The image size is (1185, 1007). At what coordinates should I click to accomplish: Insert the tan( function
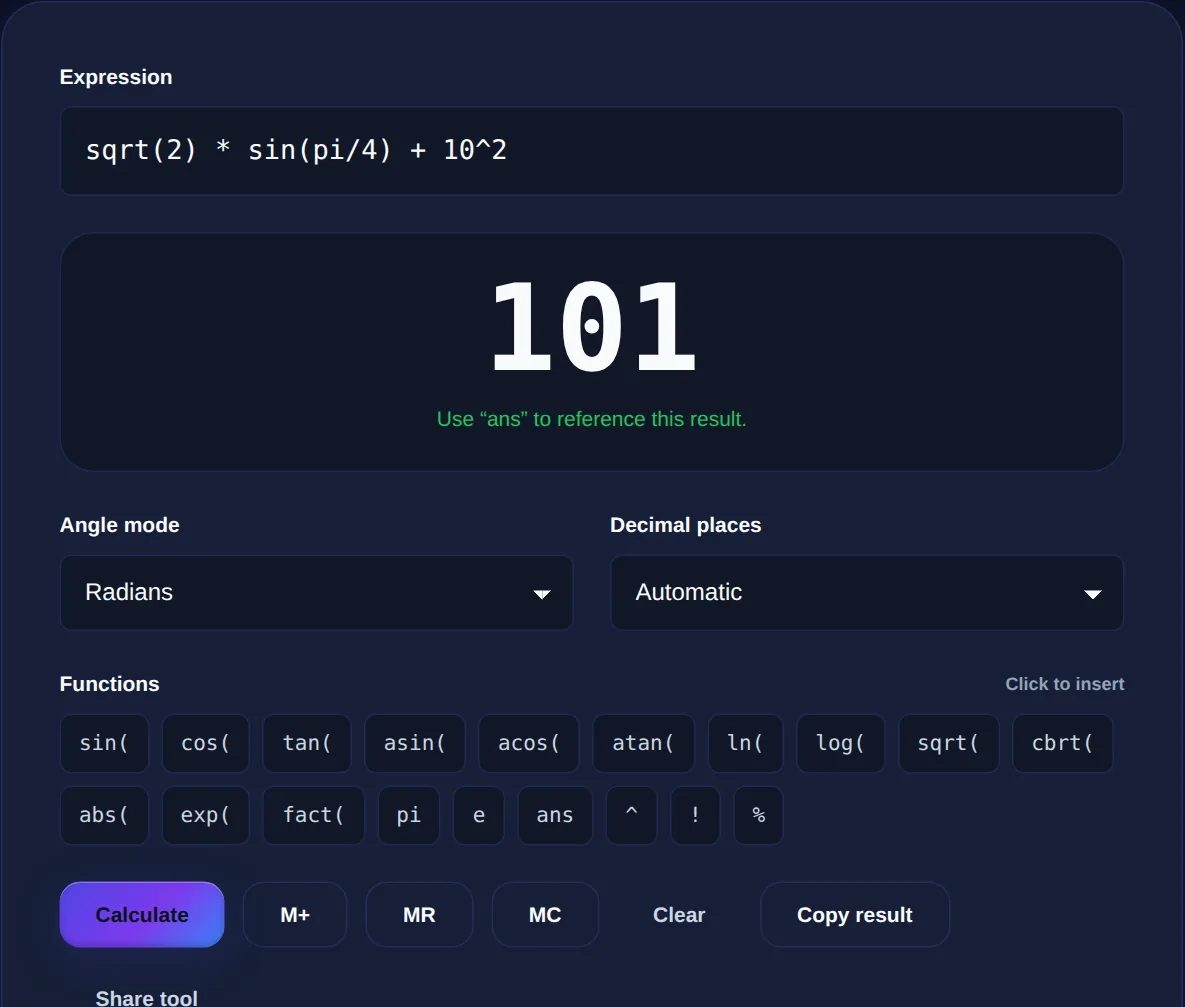tap(307, 743)
